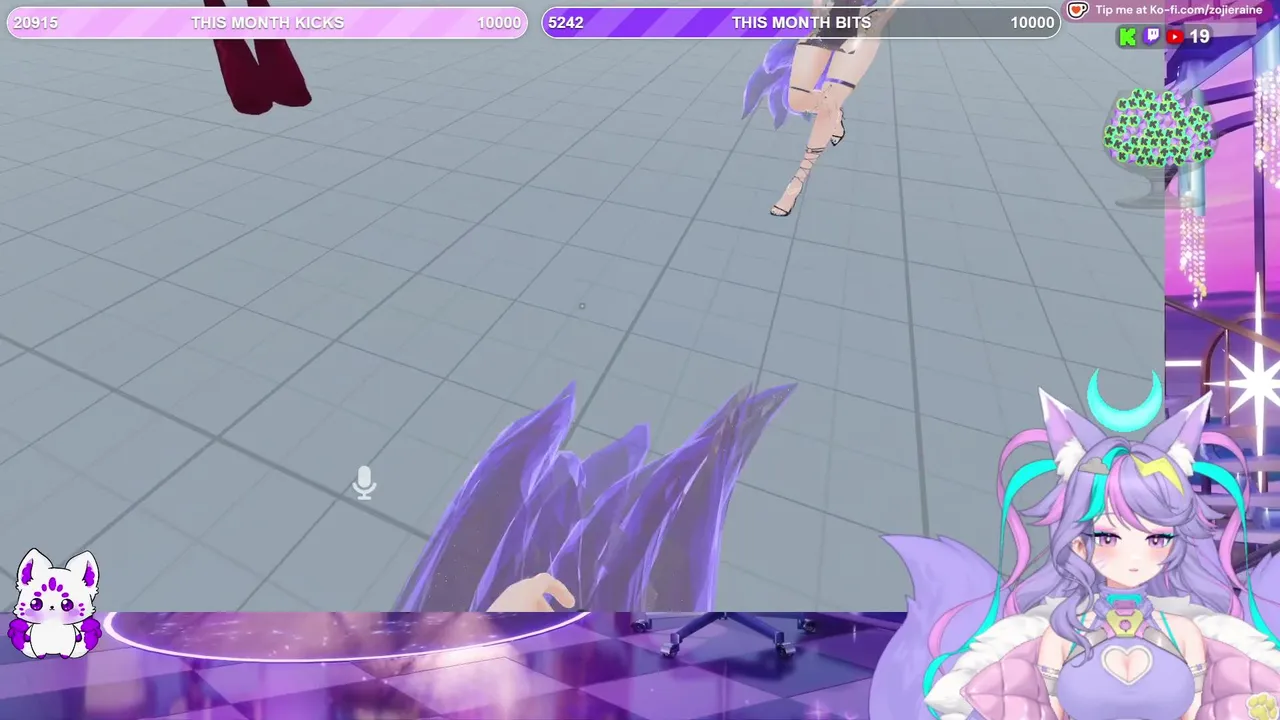Click the This Month Kicks progress bar
1280x720 pixels.
[x=267, y=23]
